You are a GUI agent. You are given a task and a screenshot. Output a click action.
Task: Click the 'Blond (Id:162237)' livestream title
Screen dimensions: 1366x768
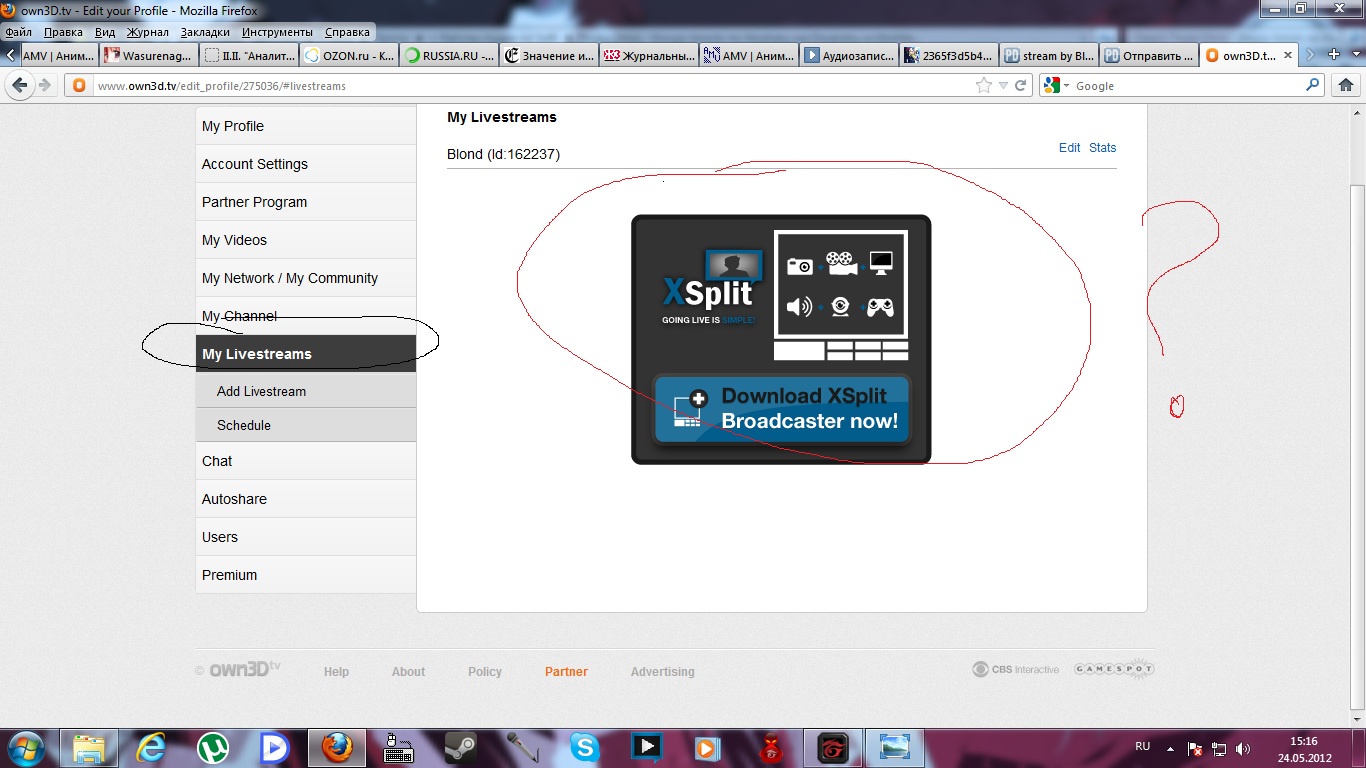pyautogui.click(x=503, y=154)
